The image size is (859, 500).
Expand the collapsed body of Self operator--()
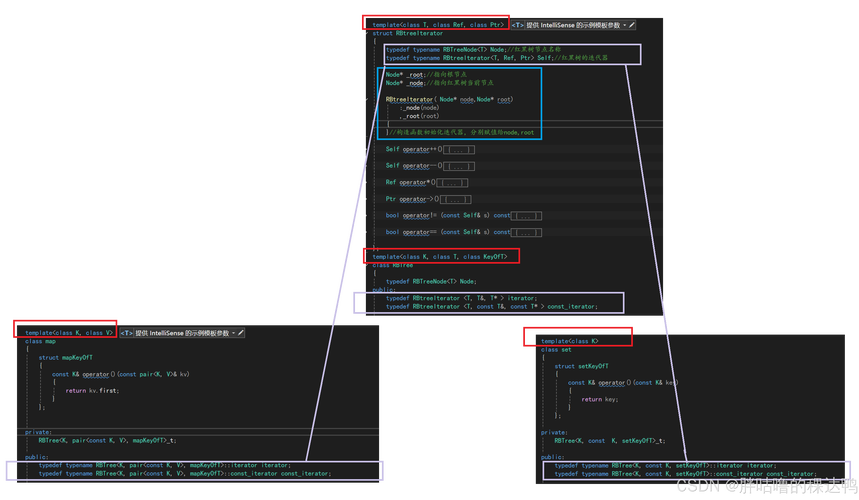[x=459, y=166]
